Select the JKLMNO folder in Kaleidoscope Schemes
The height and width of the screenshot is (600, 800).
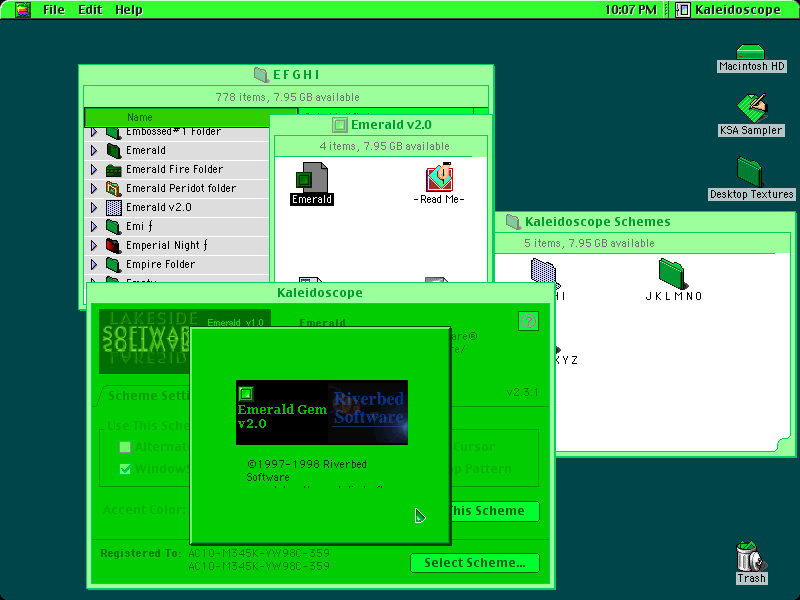pyautogui.click(x=671, y=273)
